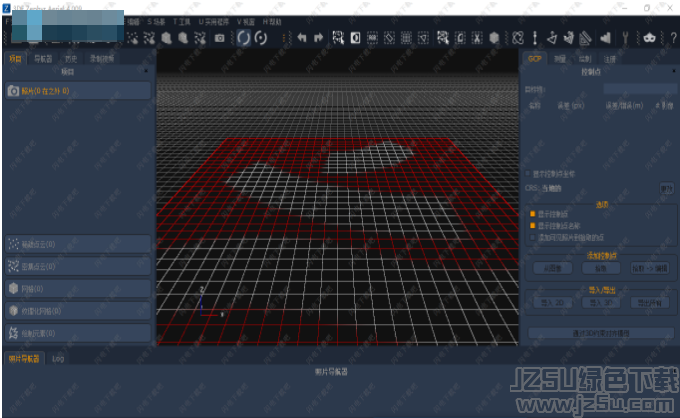Select the 绘制元素(0) project row

(x=78, y=333)
